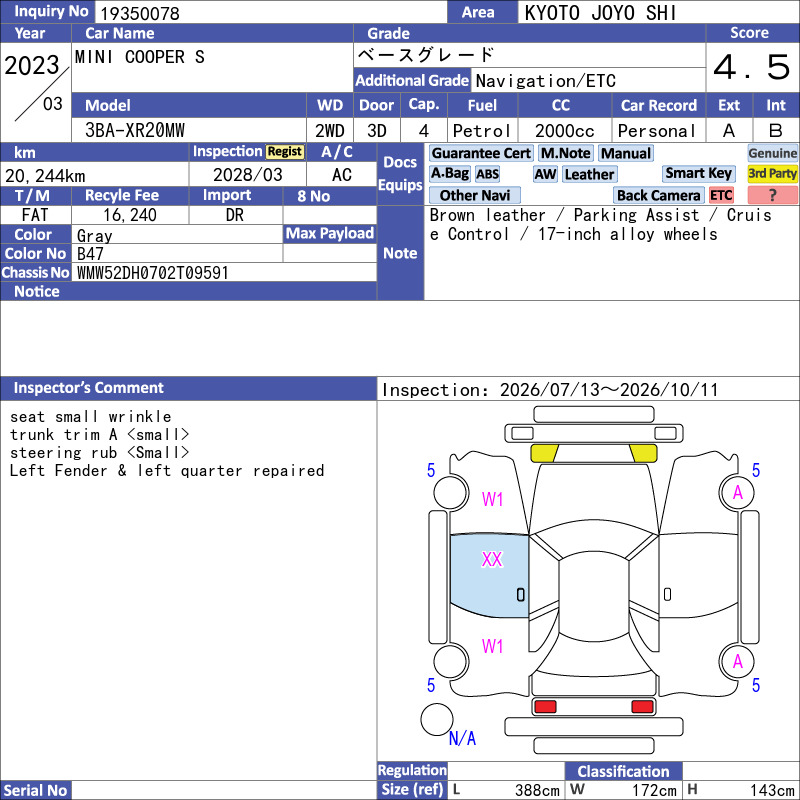Image resolution: width=800 pixels, height=800 pixels.
Task: Click the left yellow headlight
Action: pyautogui.click(x=544, y=453)
